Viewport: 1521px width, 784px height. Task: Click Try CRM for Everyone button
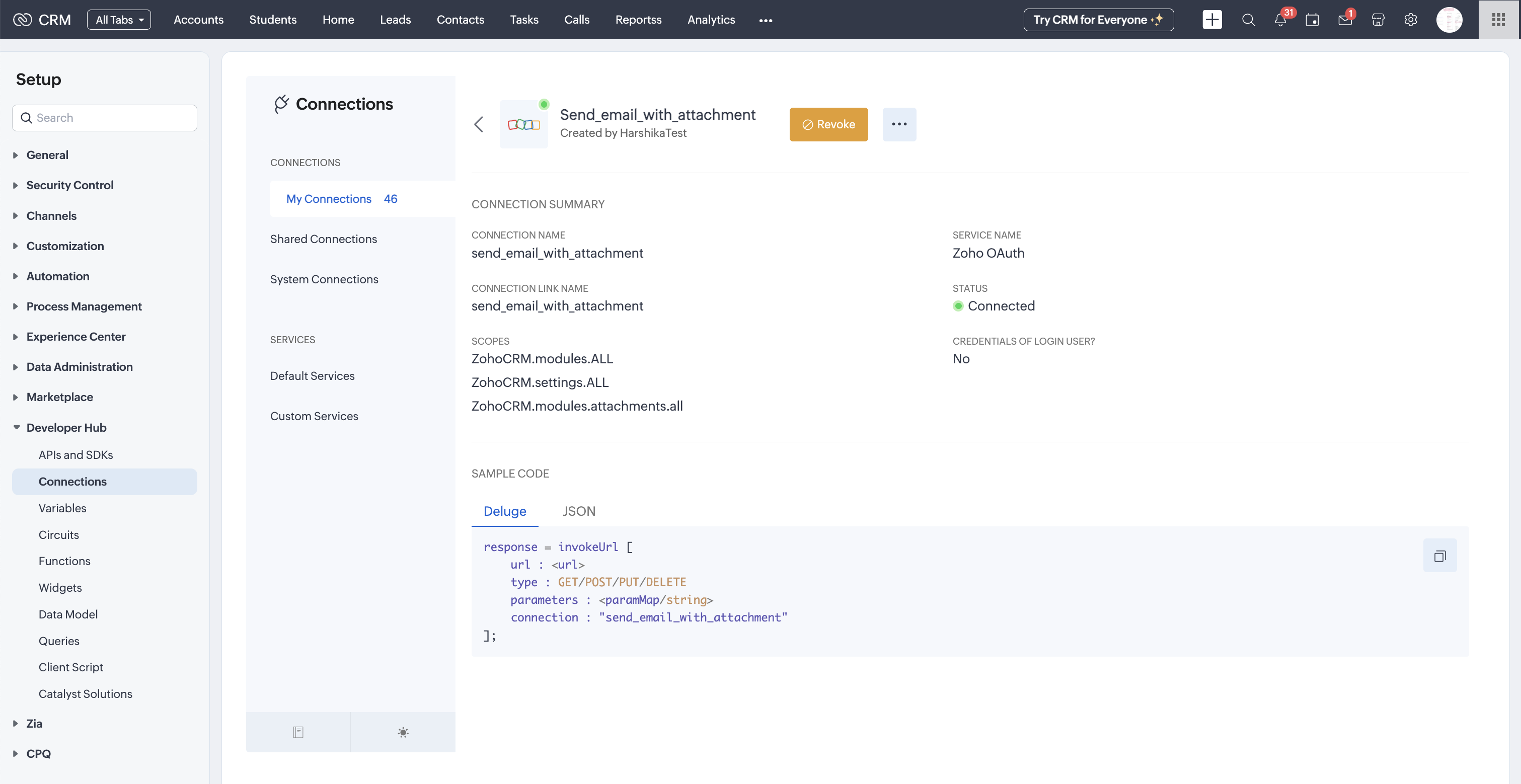(1098, 20)
